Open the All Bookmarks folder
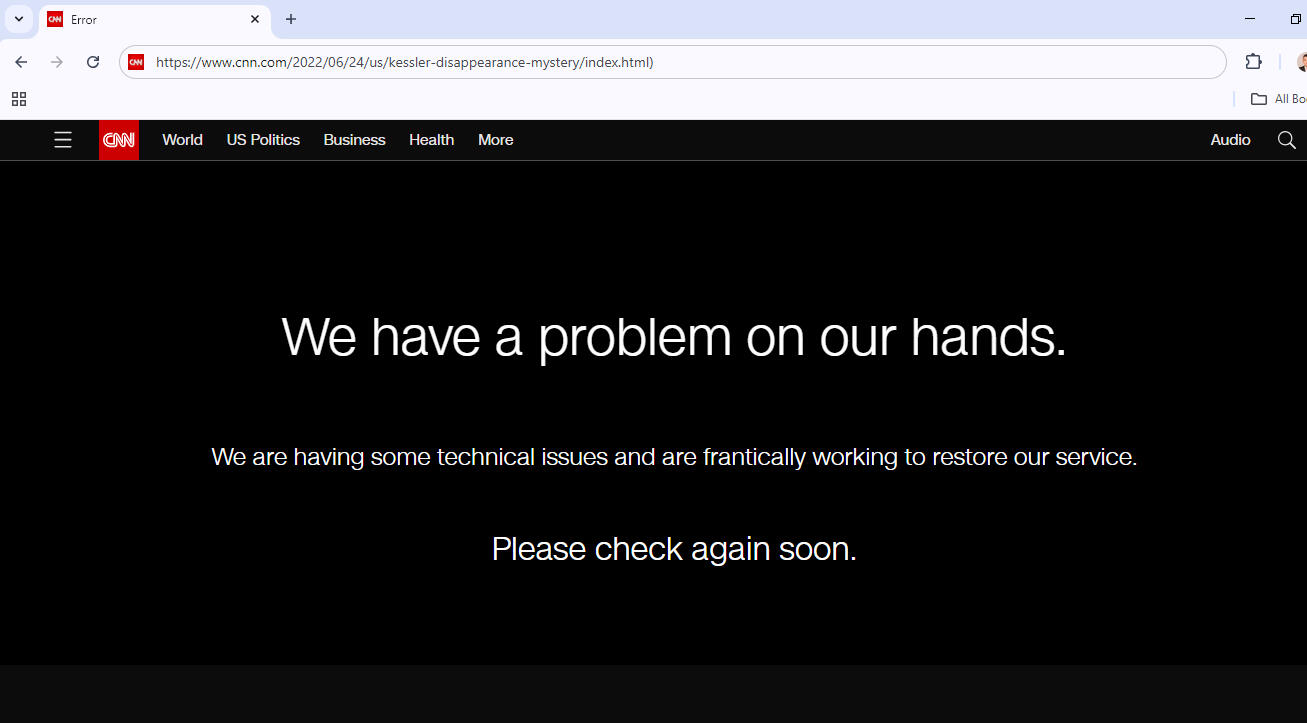Screen dimensions: 1307x723 pyautogui.click(x=1278, y=99)
